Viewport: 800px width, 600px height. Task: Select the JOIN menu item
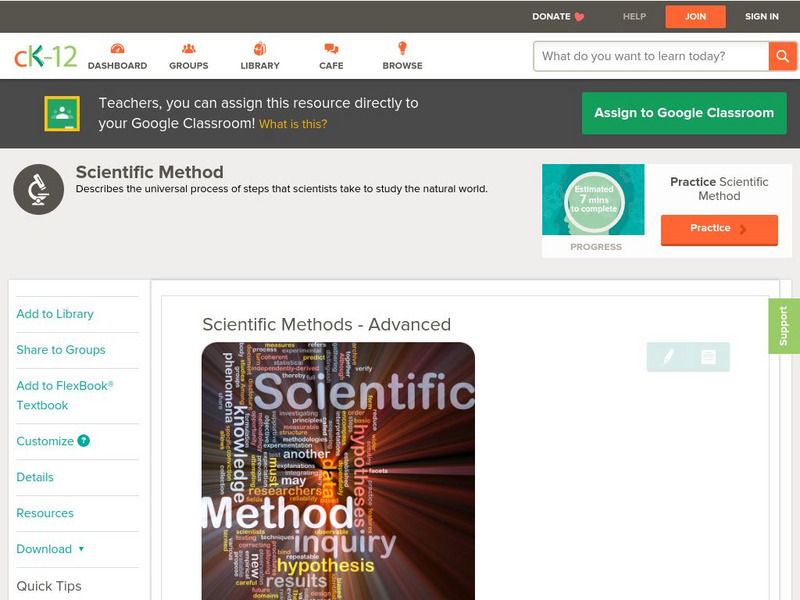pyautogui.click(x=695, y=16)
